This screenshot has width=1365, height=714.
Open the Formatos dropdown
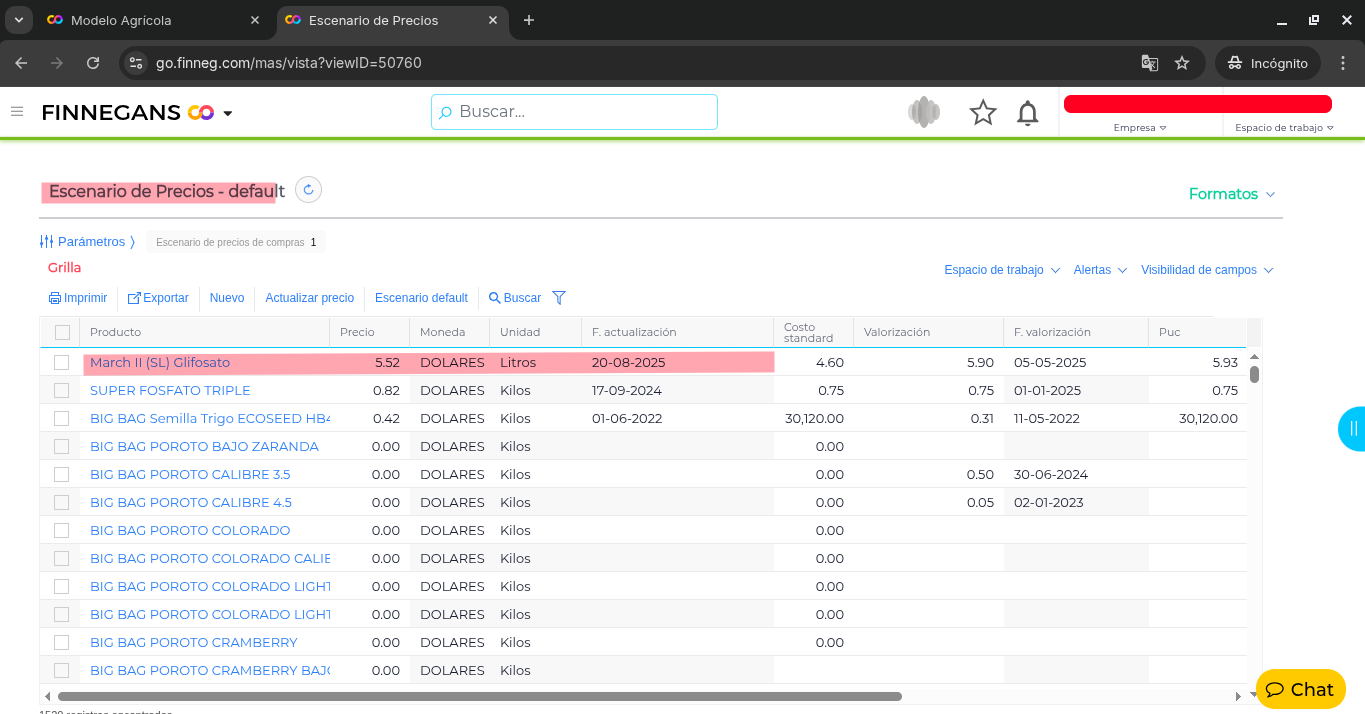point(1231,194)
